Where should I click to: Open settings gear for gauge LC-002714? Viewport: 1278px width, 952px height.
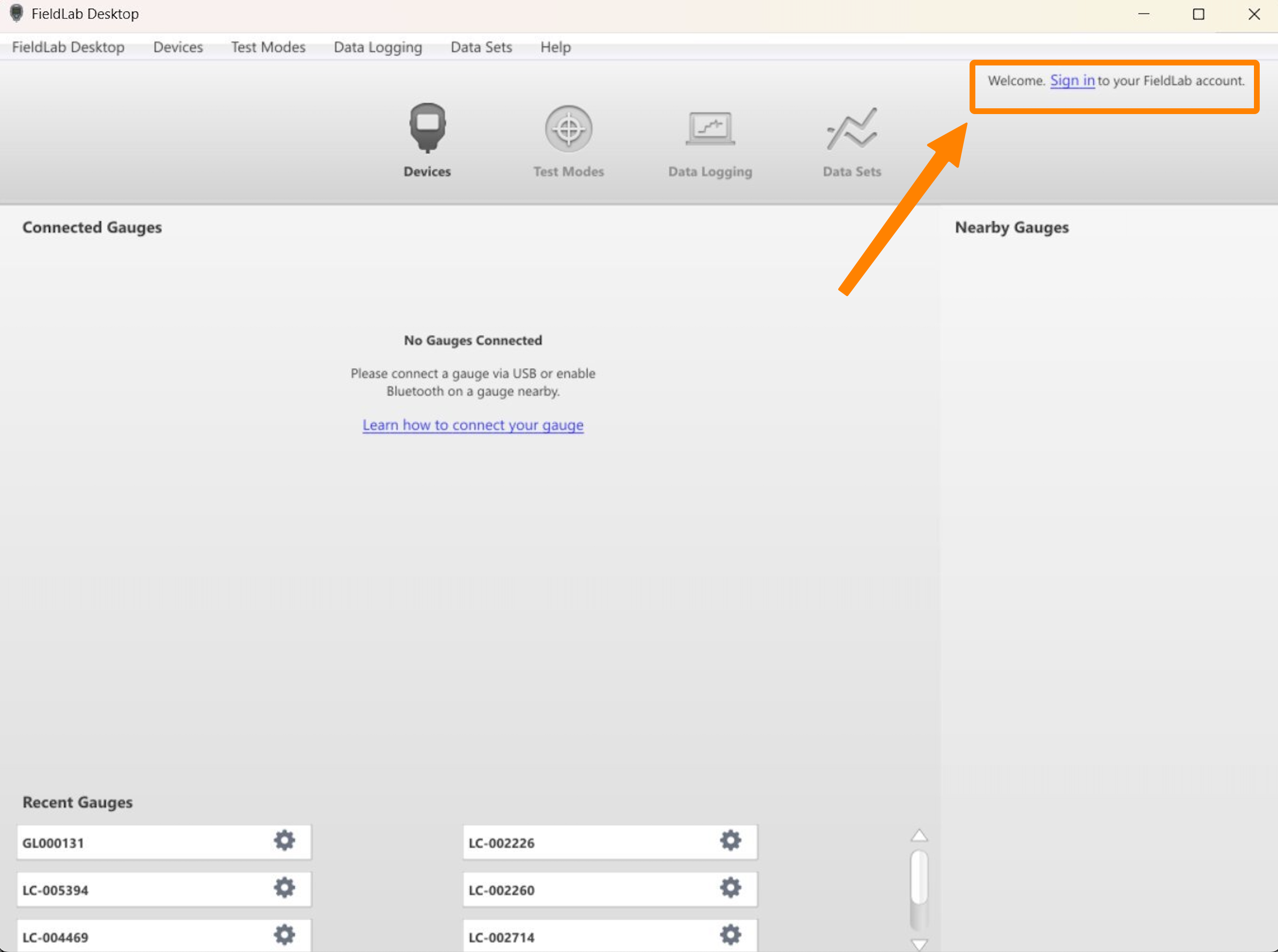point(730,935)
